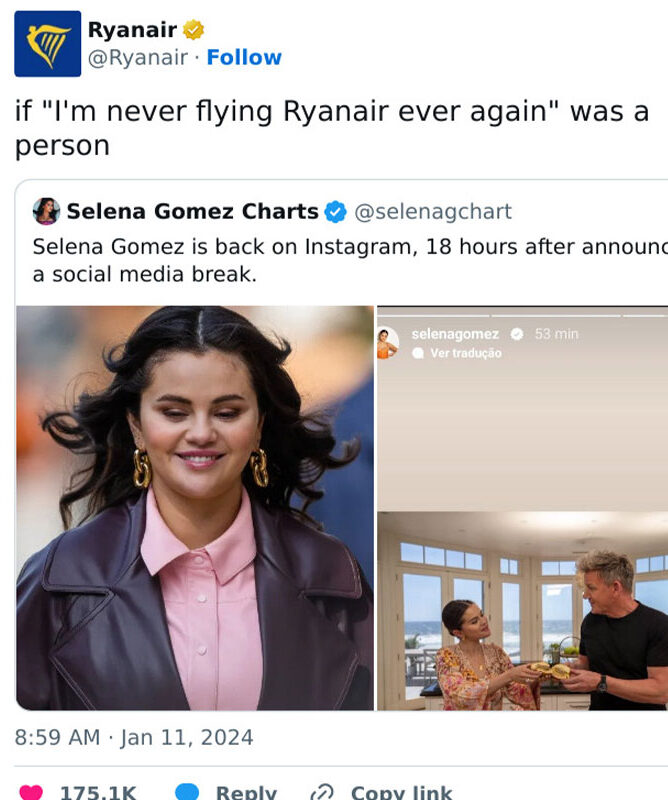Open the photo with the pink shirt
Screen dimensions: 668x800
195,508
